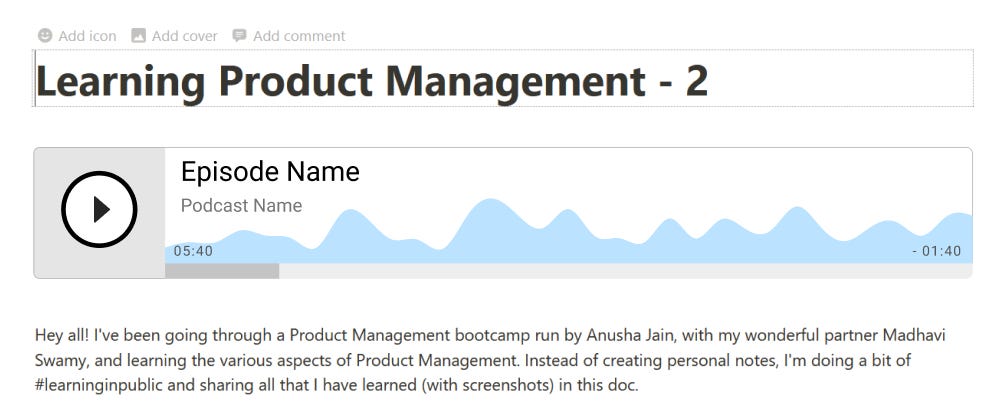Image resolution: width=998 pixels, height=407 pixels.
Task: Click the gray artwork panel around play button
Action: (99, 213)
